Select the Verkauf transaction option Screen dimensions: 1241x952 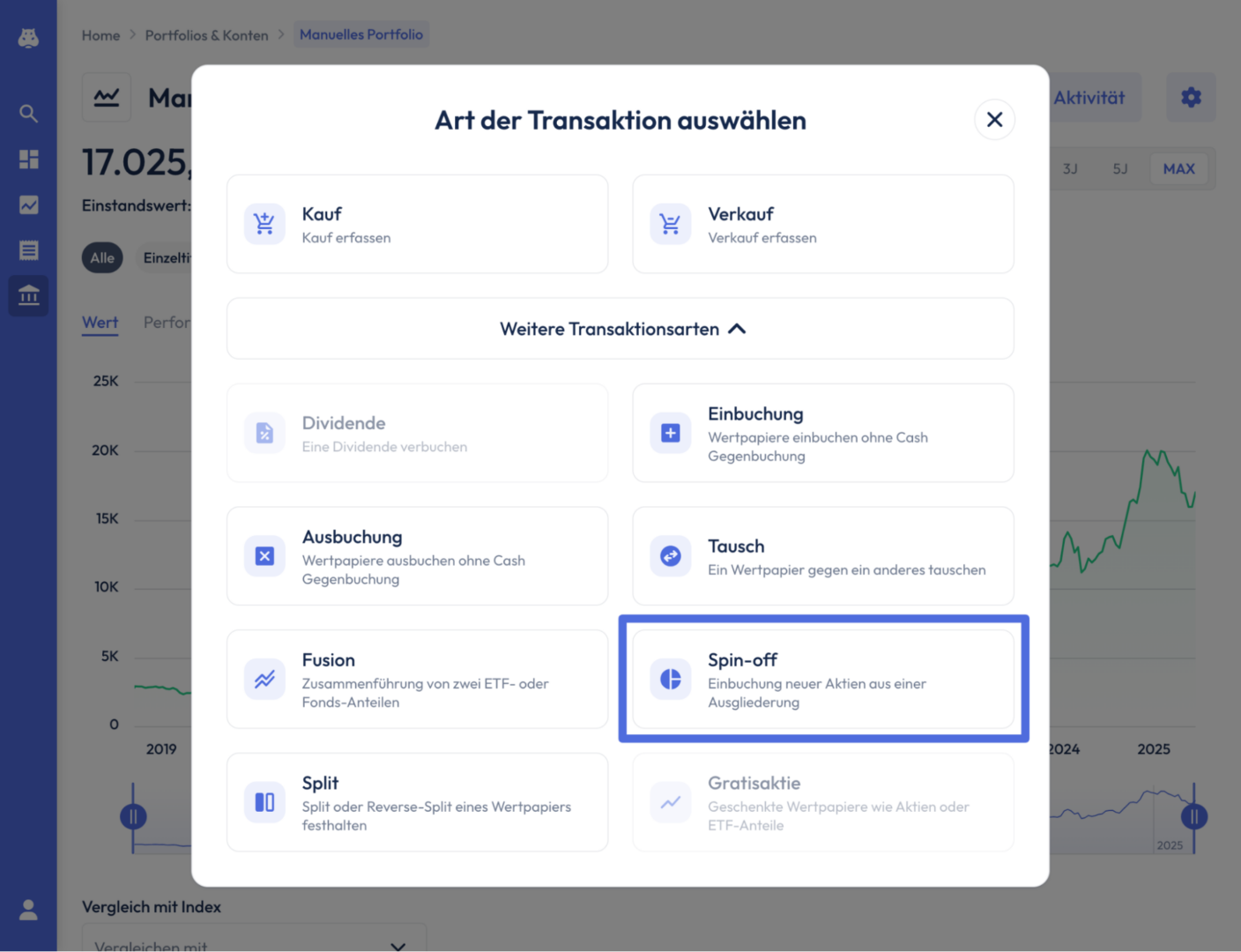(823, 224)
